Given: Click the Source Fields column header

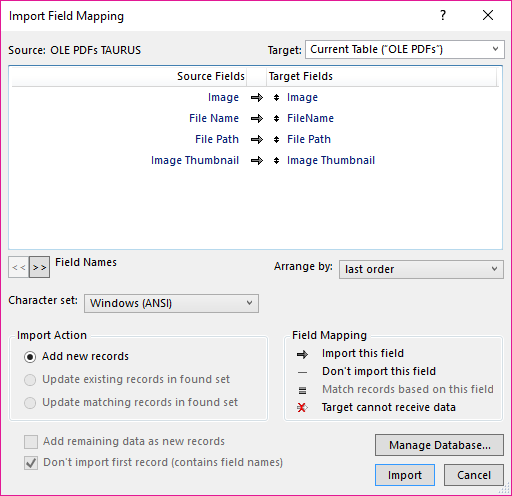Looking at the screenshot, I should click(129, 76).
